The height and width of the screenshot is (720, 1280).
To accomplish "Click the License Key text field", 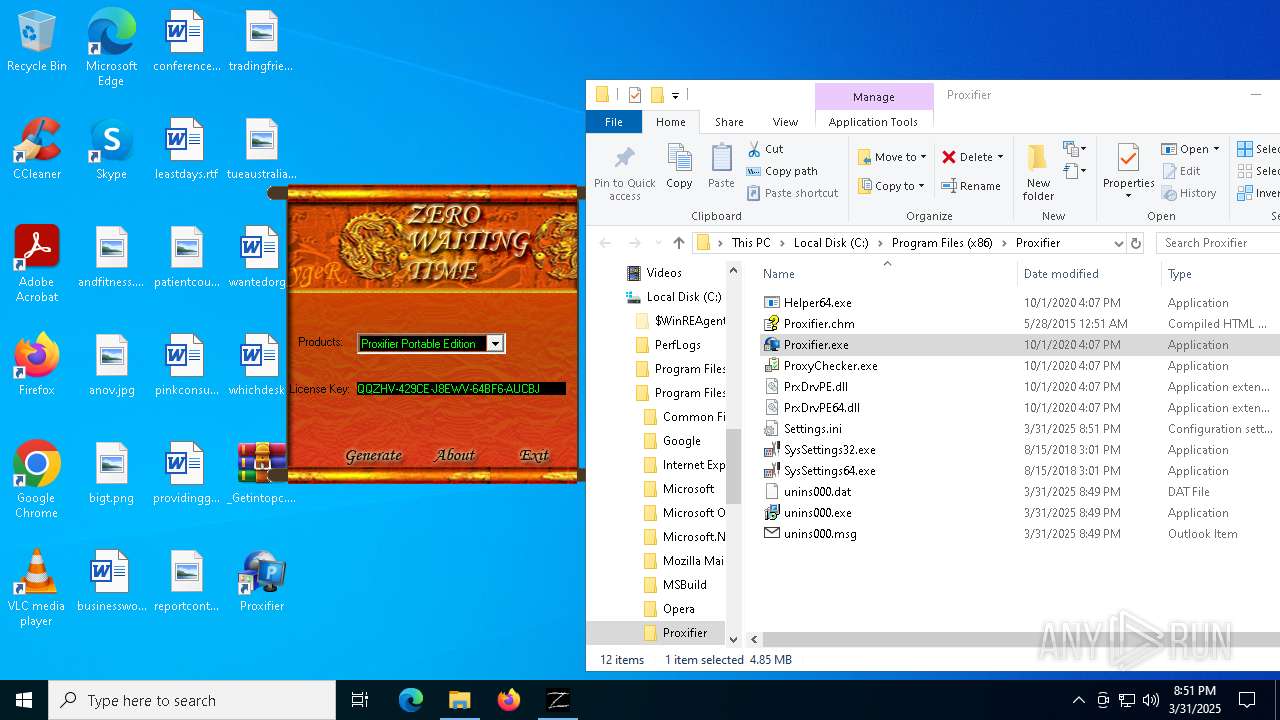I will click(461, 388).
